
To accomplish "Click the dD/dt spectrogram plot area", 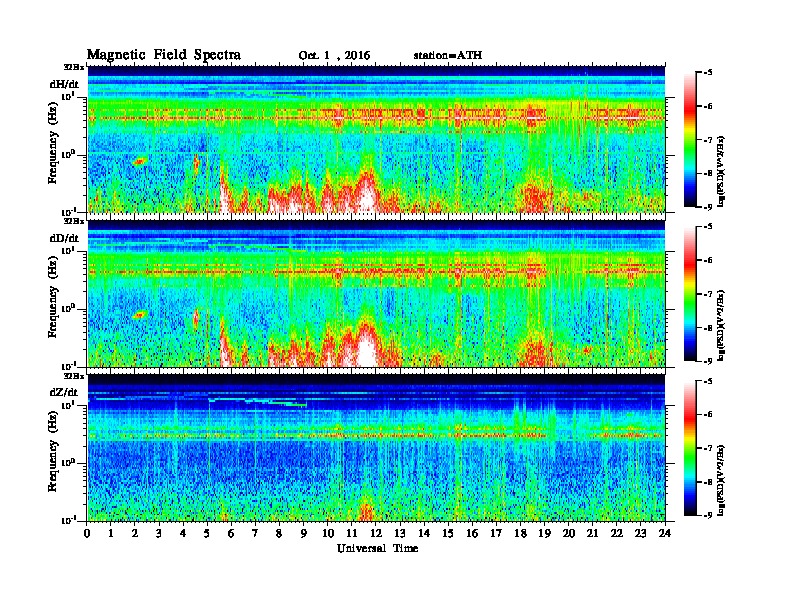I will [x=376, y=293].
